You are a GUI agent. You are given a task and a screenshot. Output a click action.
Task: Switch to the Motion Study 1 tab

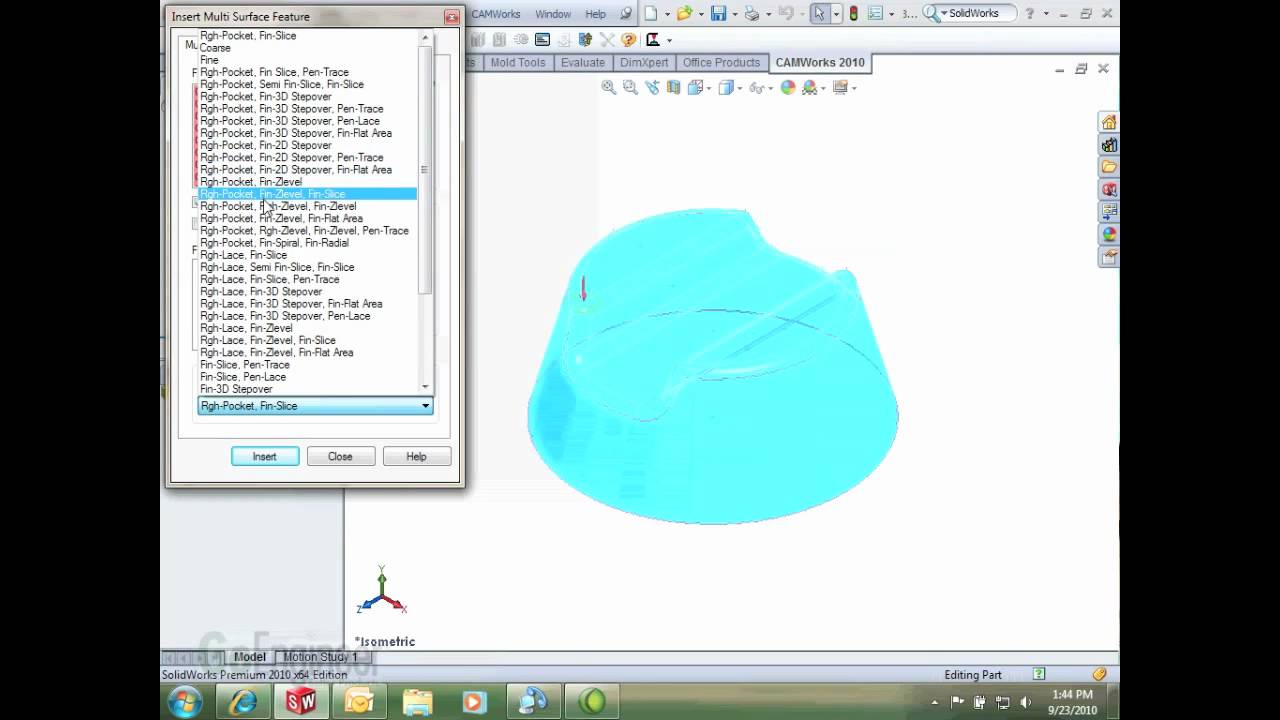click(320, 657)
